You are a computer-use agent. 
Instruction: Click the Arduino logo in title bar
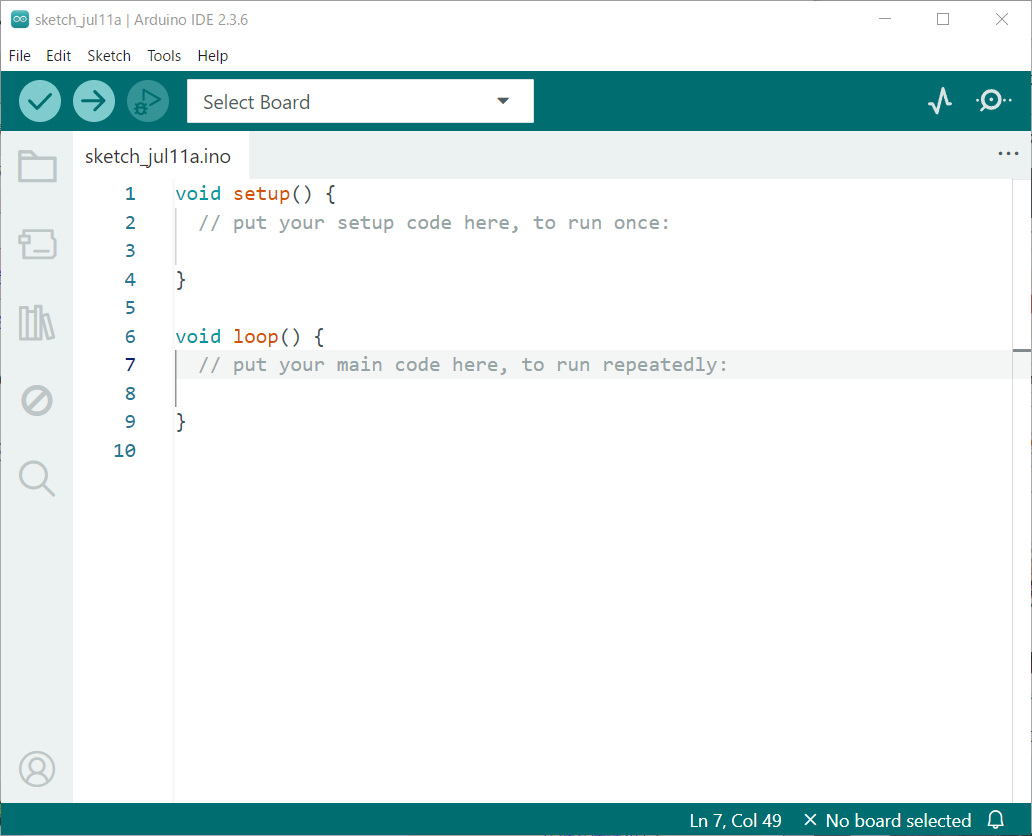[x=20, y=19]
